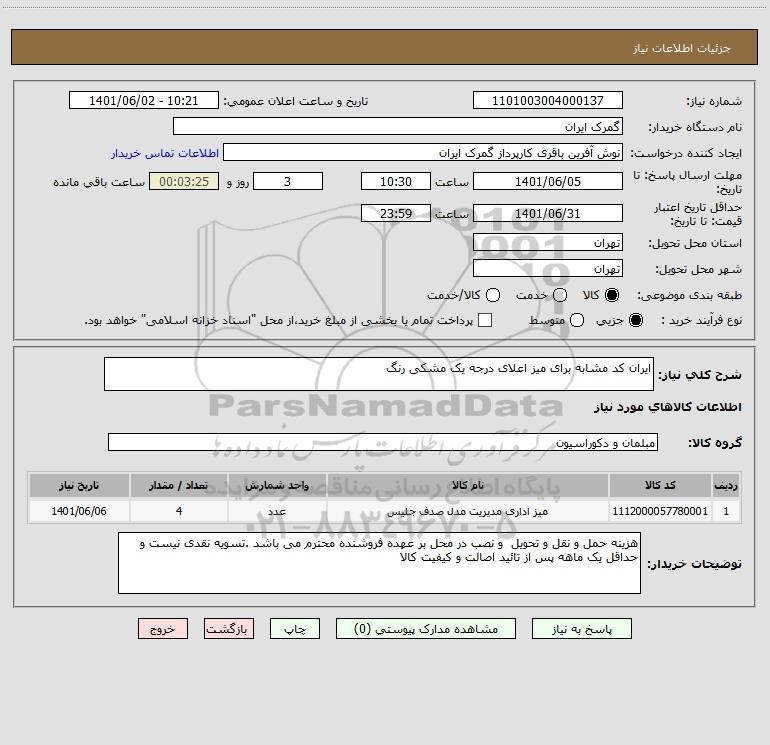Click the delivery city field تهران

click(548, 269)
